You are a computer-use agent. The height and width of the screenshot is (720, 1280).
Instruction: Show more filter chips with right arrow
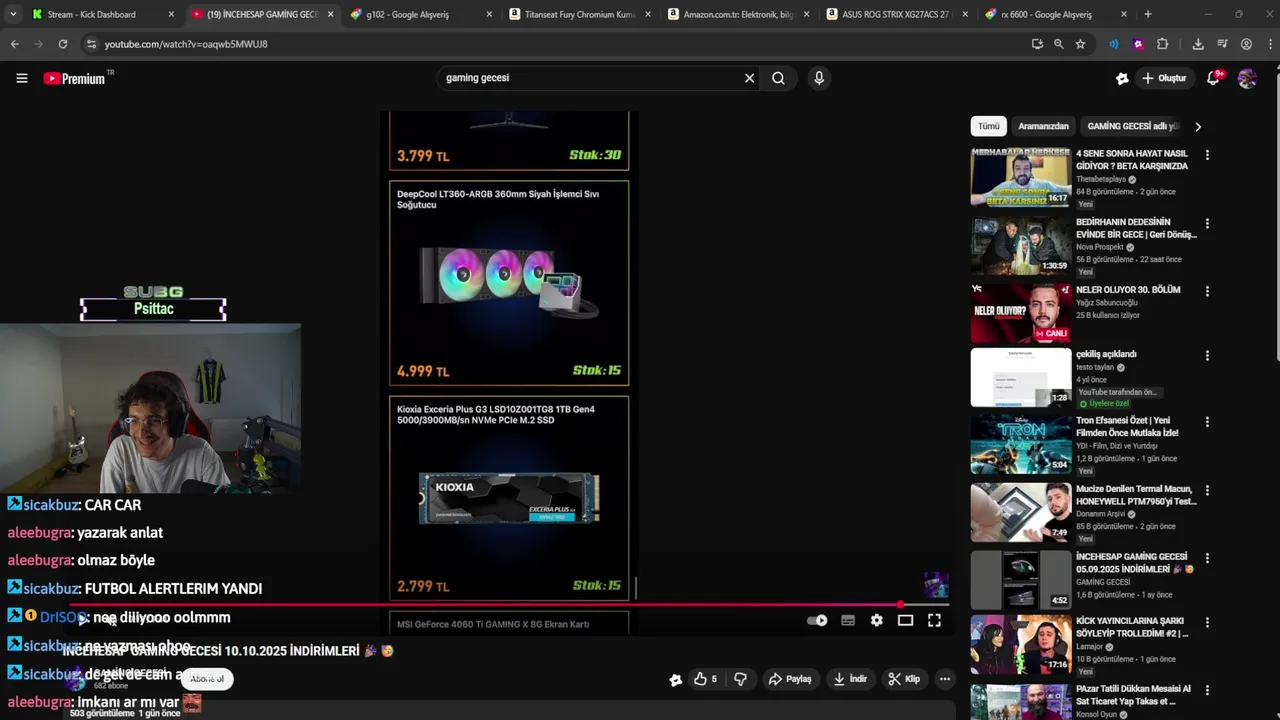1197,126
